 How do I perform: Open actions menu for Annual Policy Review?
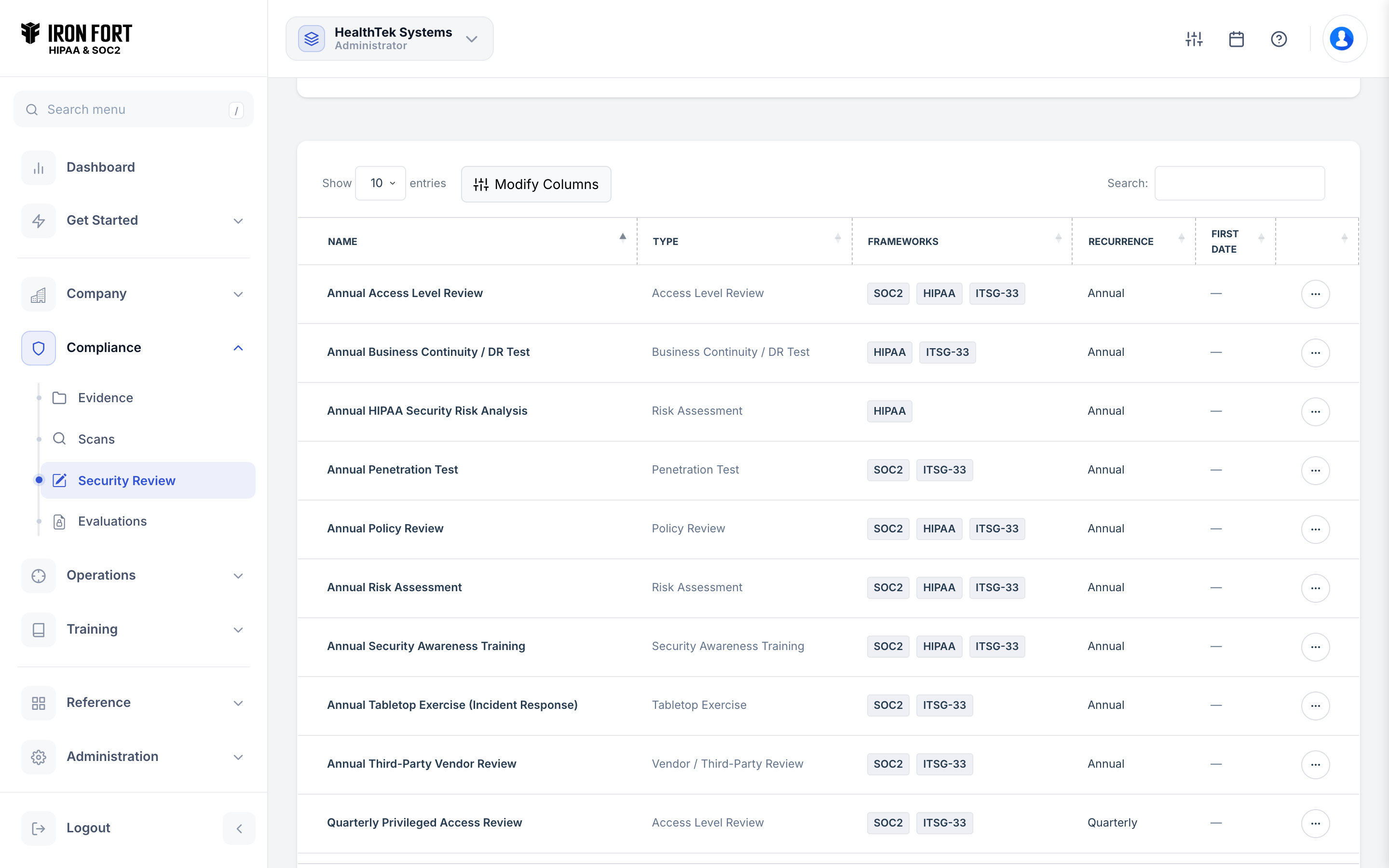pos(1316,529)
